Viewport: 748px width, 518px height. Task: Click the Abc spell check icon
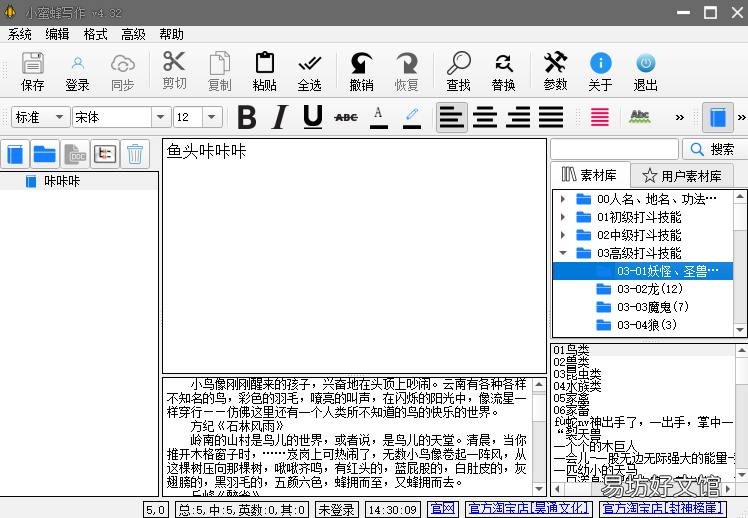640,117
